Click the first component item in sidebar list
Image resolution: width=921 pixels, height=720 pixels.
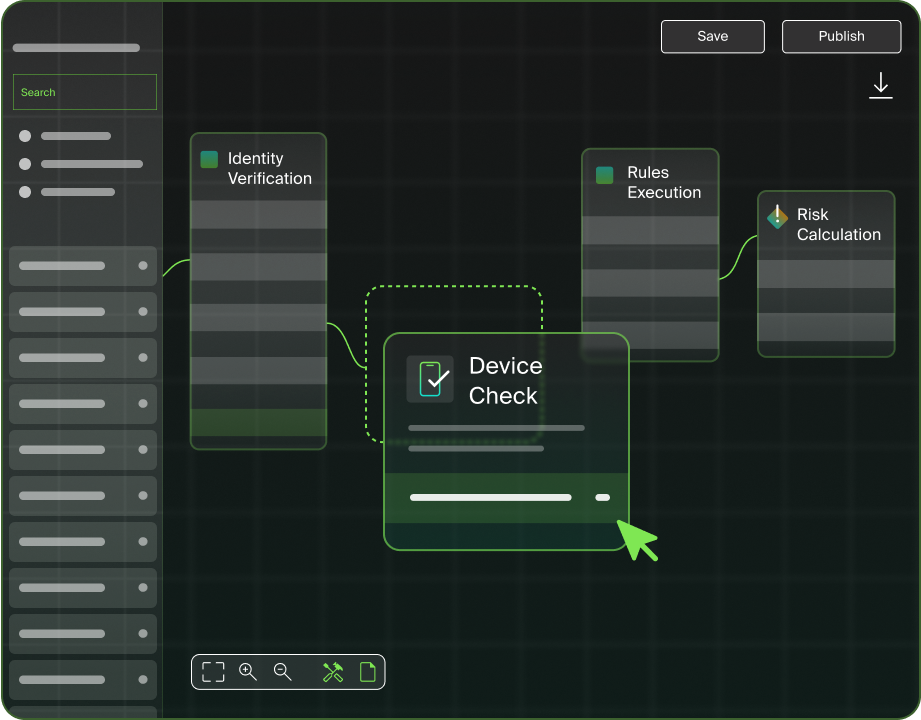pos(83,266)
